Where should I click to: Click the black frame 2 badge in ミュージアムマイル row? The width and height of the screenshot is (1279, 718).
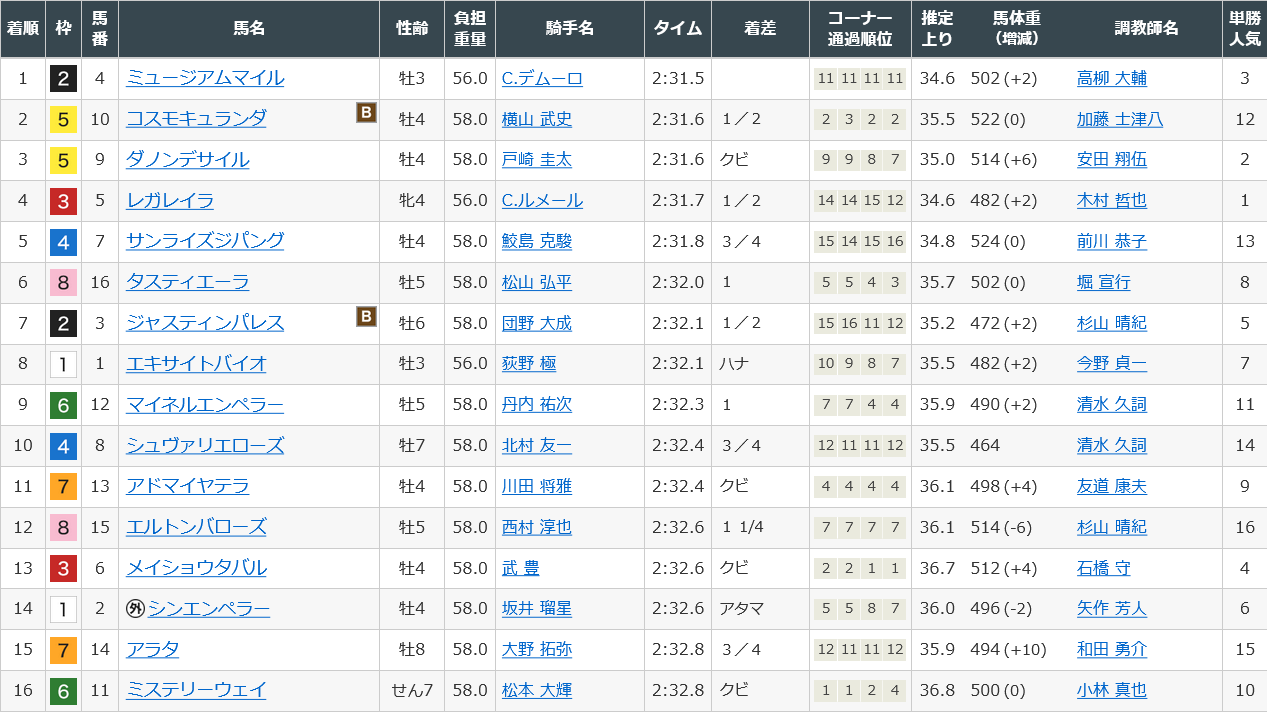[63, 79]
